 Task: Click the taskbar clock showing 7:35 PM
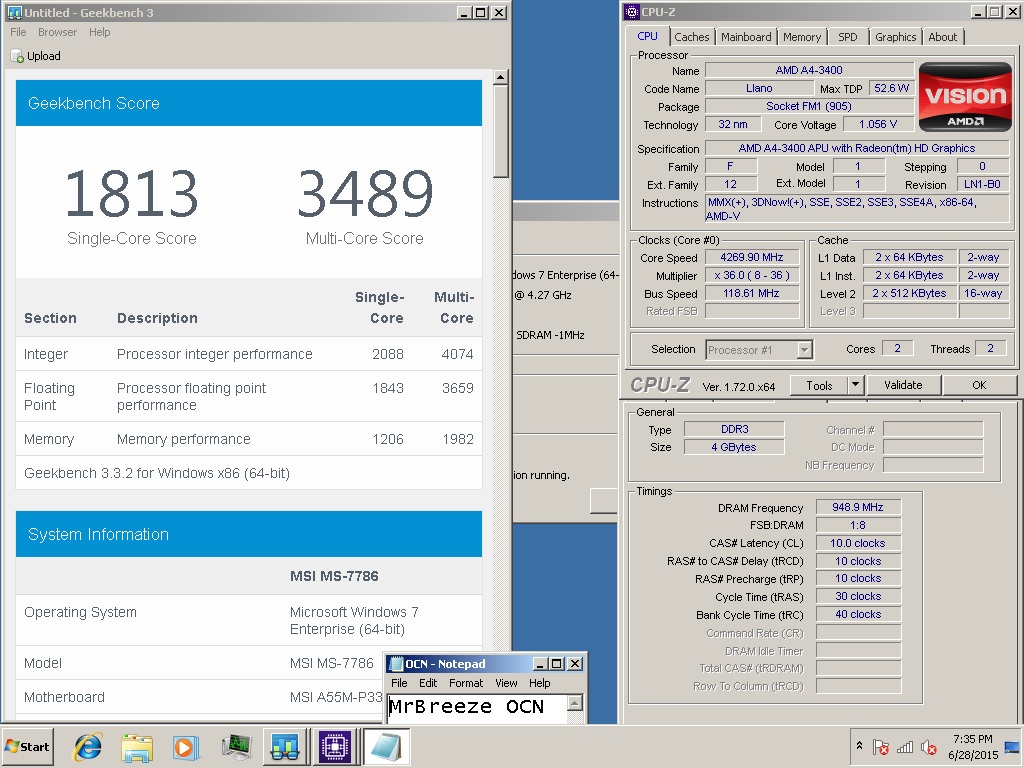coord(972,746)
